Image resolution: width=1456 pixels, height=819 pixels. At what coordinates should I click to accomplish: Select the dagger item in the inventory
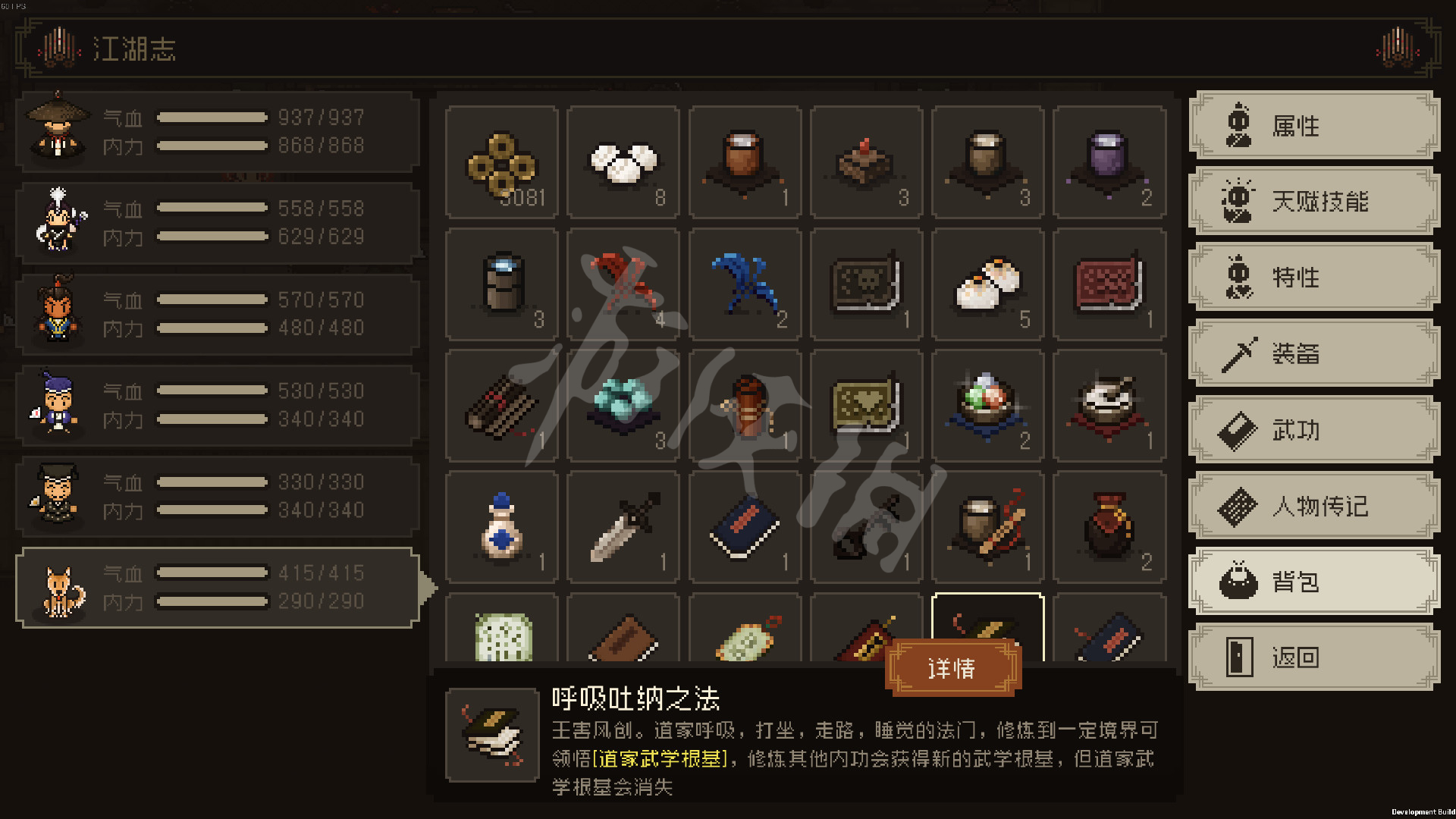click(x=623, y=527)
